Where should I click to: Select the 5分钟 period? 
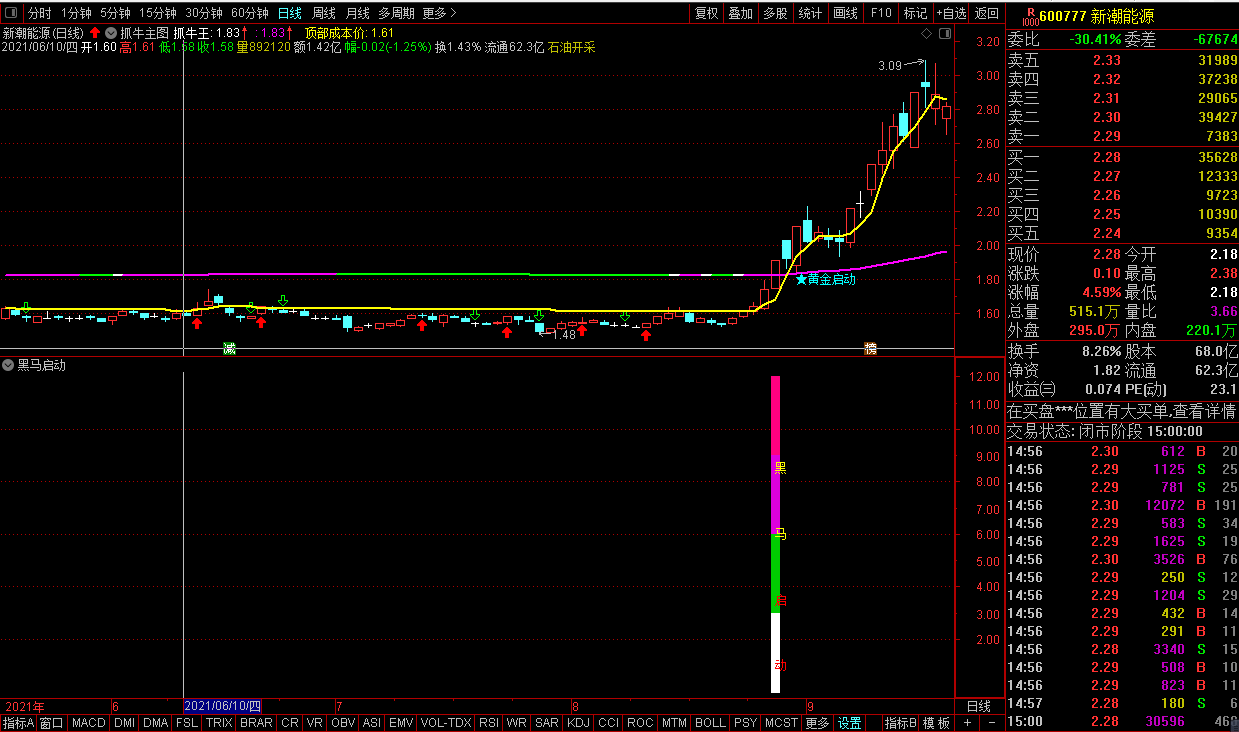tap(116, 13)
